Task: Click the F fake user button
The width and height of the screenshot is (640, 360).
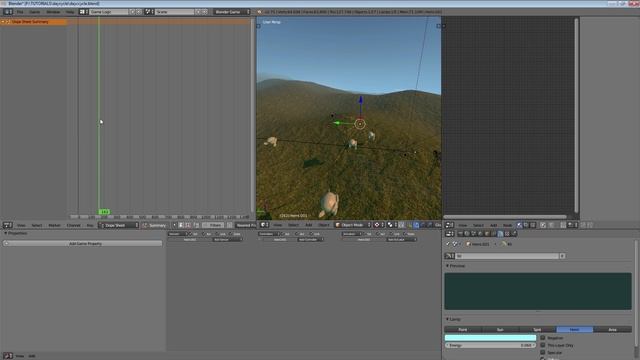Action: 562,256
